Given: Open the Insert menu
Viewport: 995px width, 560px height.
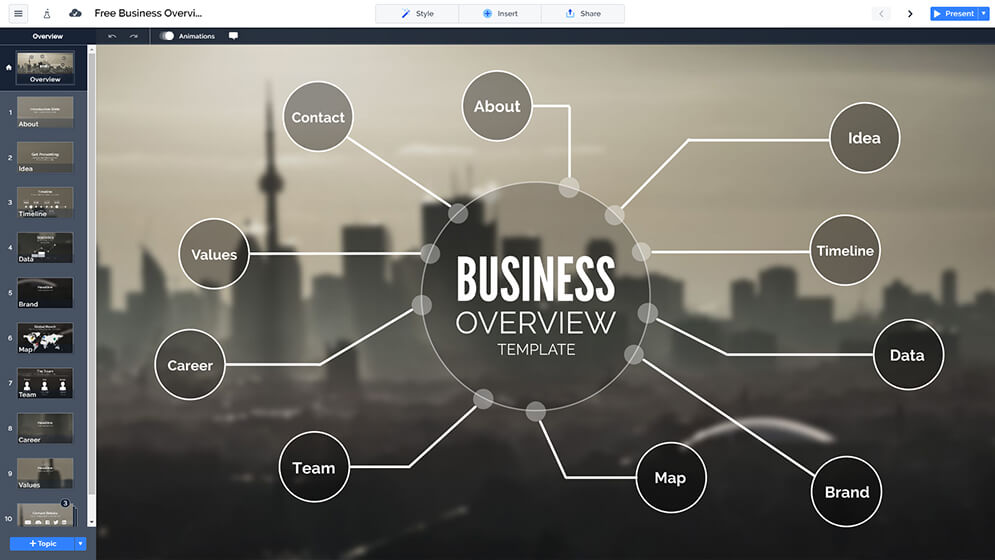Looking at the screenshot, I should (x=500, y=14).
